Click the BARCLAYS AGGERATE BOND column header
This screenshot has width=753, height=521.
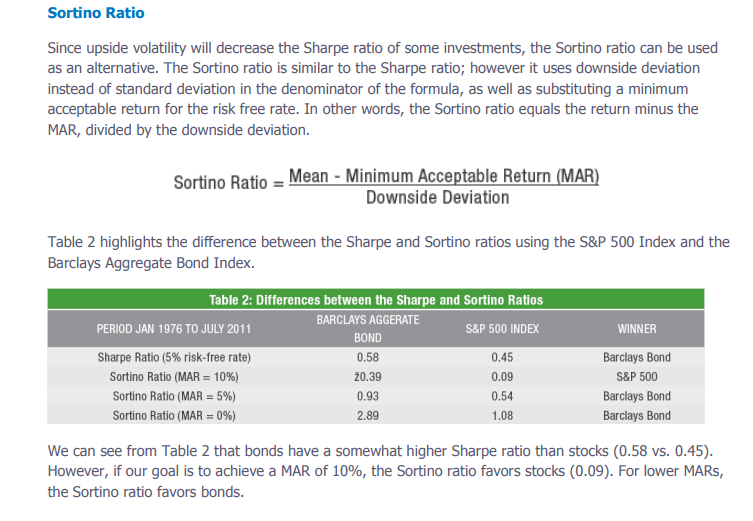tap(368, 328)
